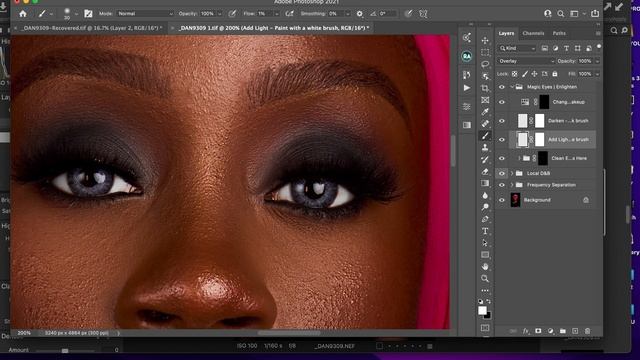Hide the Add Ligh... brush layer

click(x=502, y=140)
